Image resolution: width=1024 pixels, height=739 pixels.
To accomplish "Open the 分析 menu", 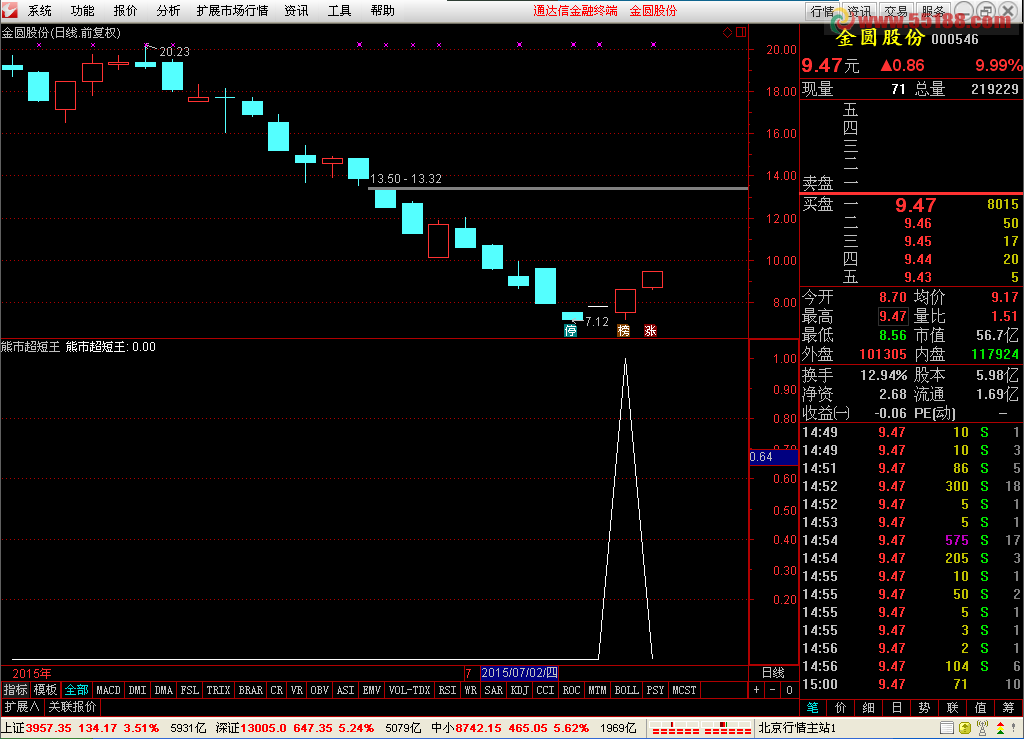I will pos(168,10).
